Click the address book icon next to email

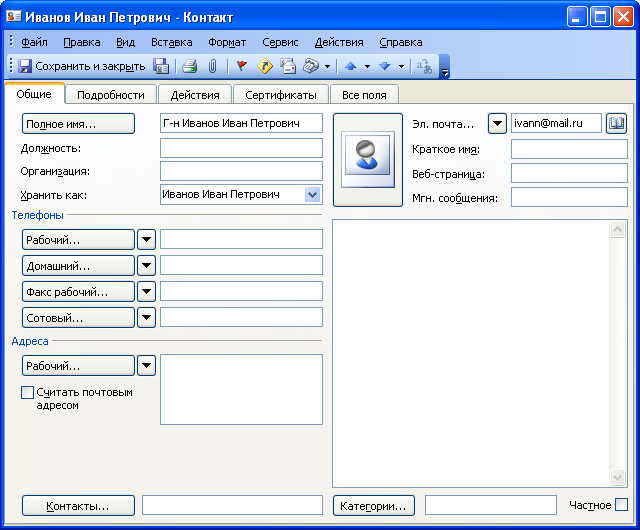(616, 123)
